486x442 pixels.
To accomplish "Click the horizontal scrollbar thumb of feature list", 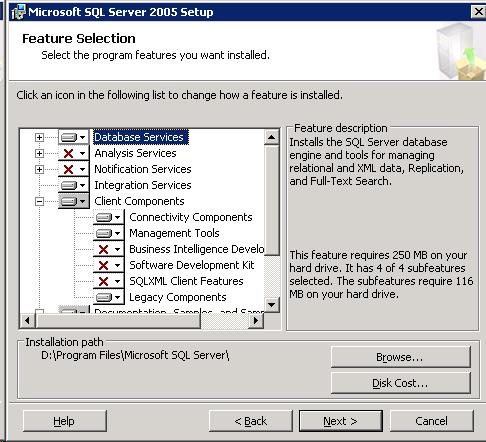I will click(x=118, y=321).
